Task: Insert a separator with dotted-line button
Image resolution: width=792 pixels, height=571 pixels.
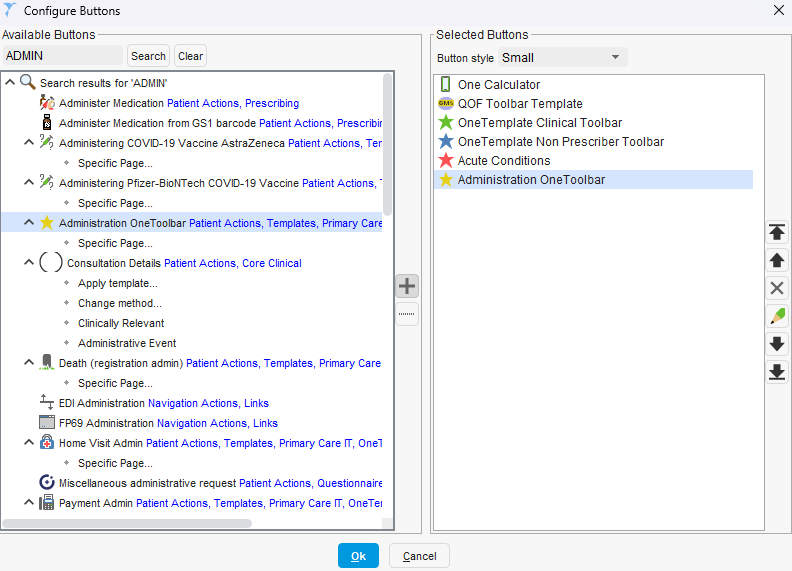Action: click(407, 314)
